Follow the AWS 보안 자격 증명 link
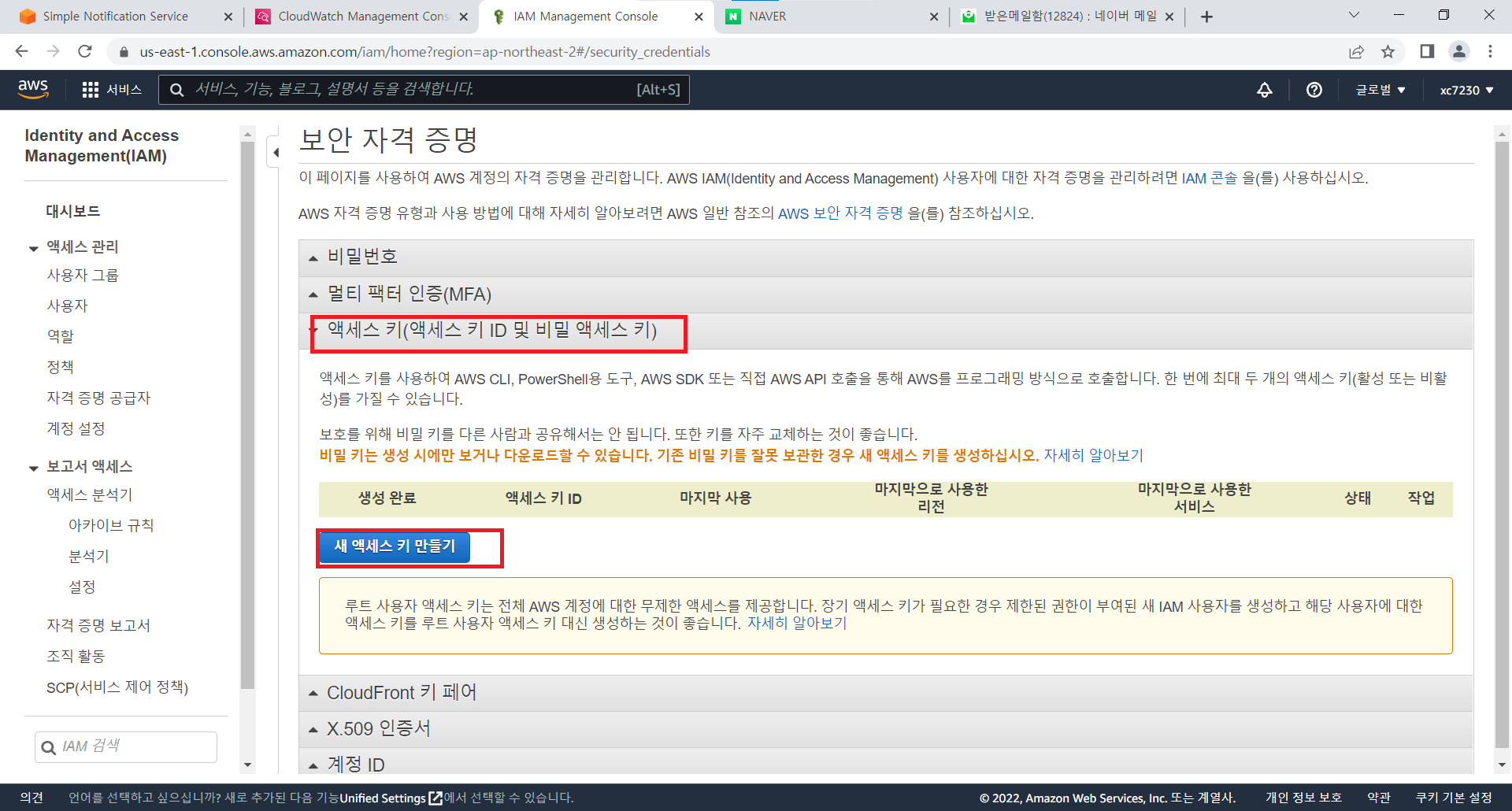The image size is (1512, 811). point(840,213)
